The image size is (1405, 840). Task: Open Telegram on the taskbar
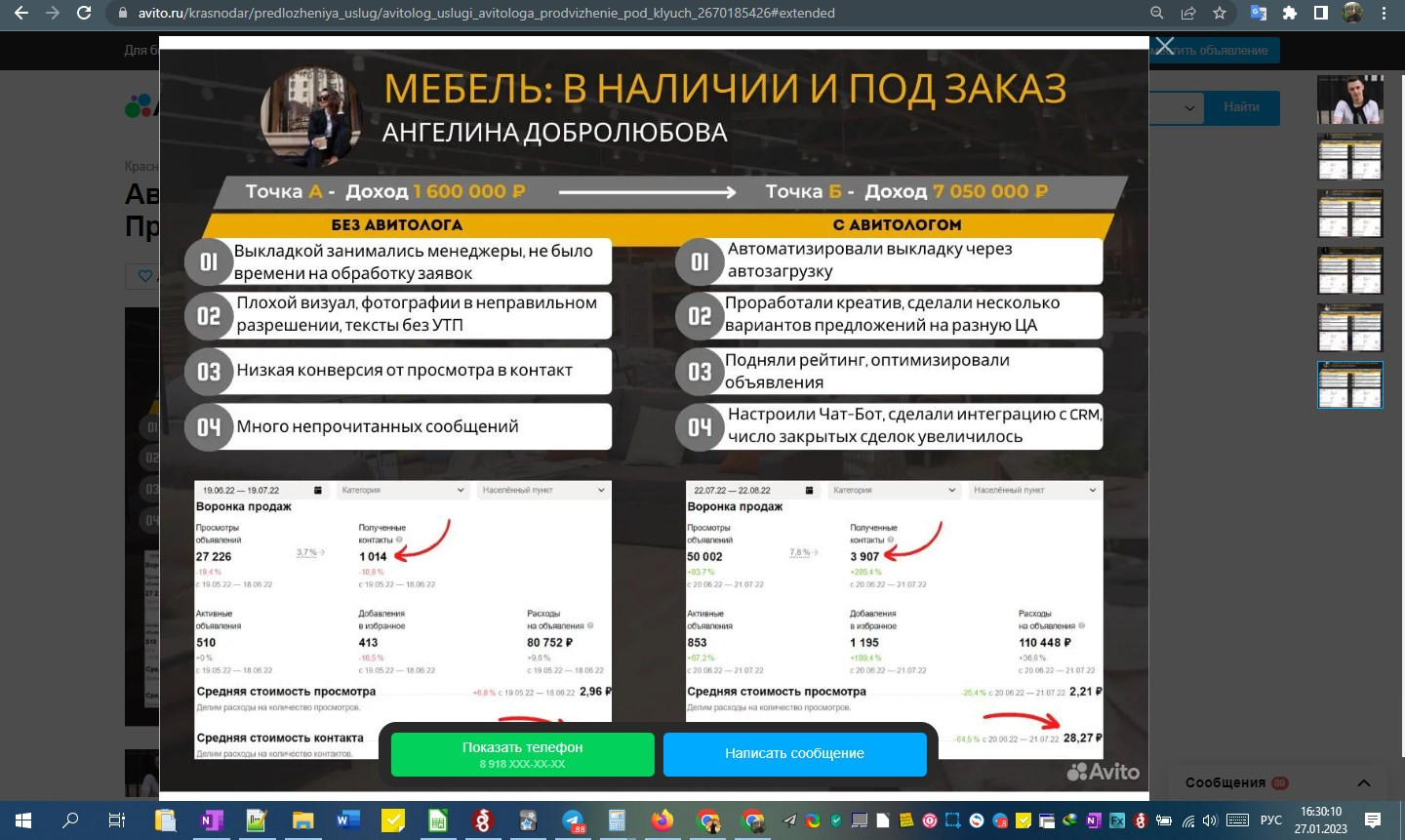[574, 820]
